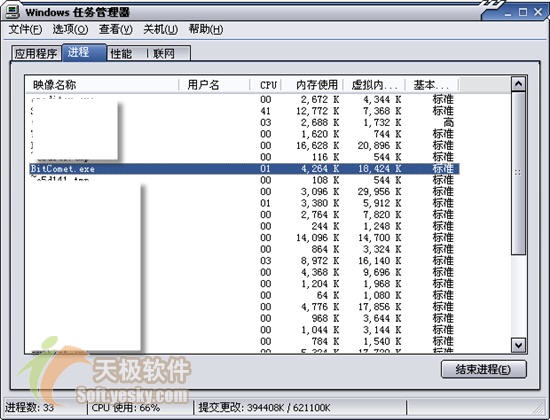Click the CPU value 41
This screenshot has height=420, width=550.
coord(266,111)
